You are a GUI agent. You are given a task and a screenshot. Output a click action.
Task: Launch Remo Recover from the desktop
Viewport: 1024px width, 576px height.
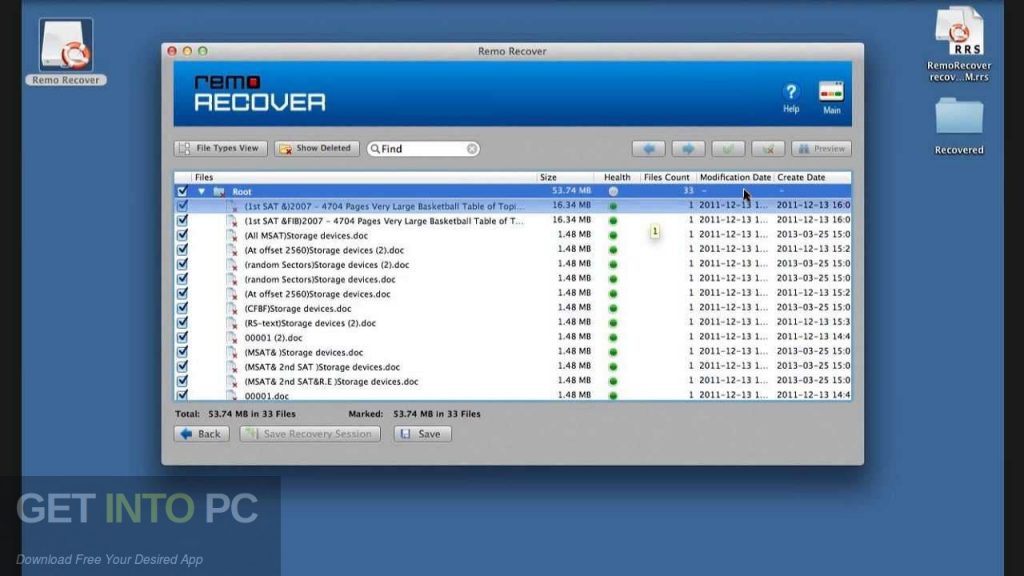click(x=64, y=45)
